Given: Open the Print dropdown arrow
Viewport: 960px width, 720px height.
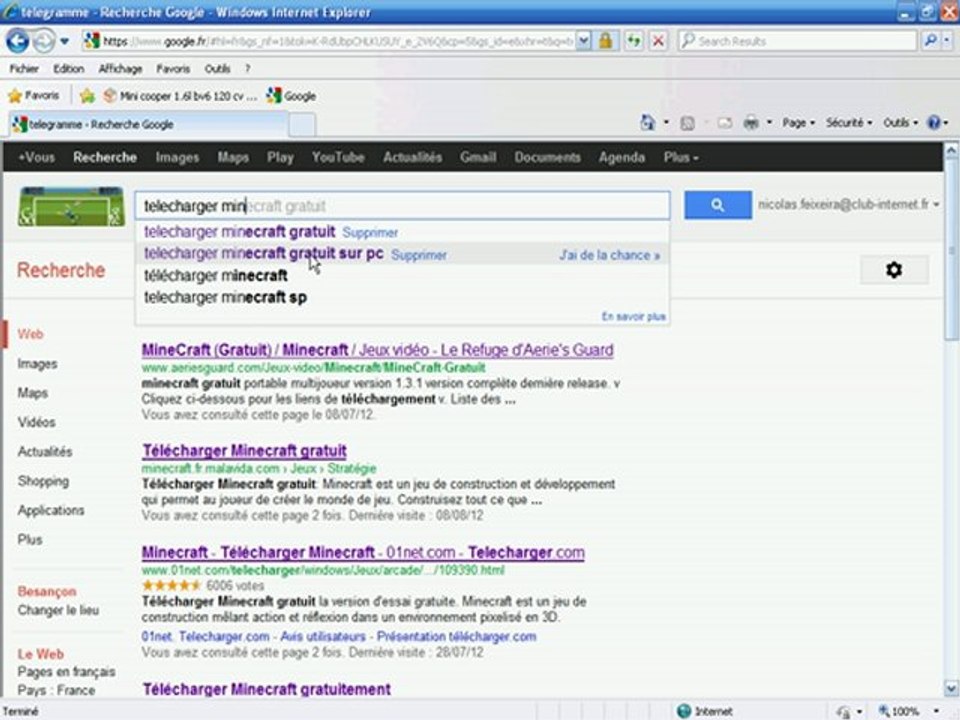Looking at the screenshot, I should pos(769,122).
